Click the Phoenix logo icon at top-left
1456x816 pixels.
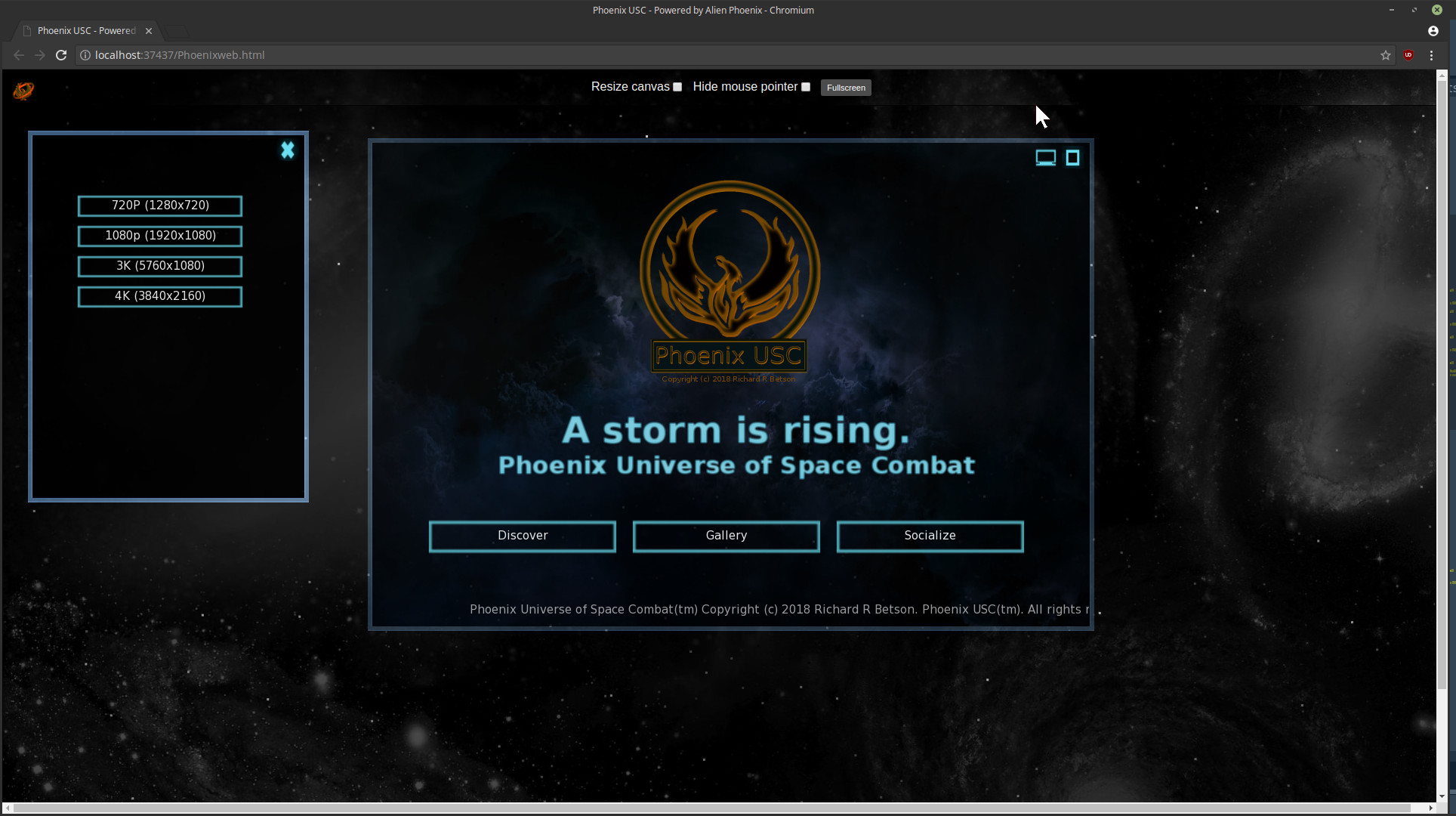tap(23, 91)
